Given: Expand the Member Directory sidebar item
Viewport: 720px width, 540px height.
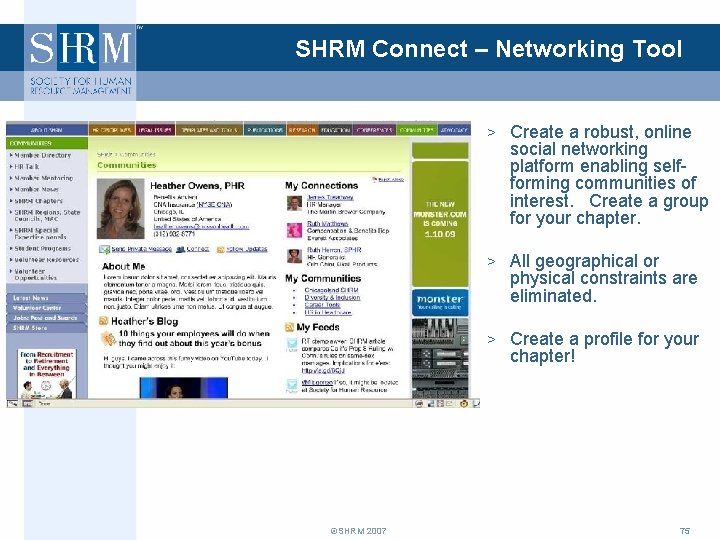Looking at the screenshot, I should [43, 155].
